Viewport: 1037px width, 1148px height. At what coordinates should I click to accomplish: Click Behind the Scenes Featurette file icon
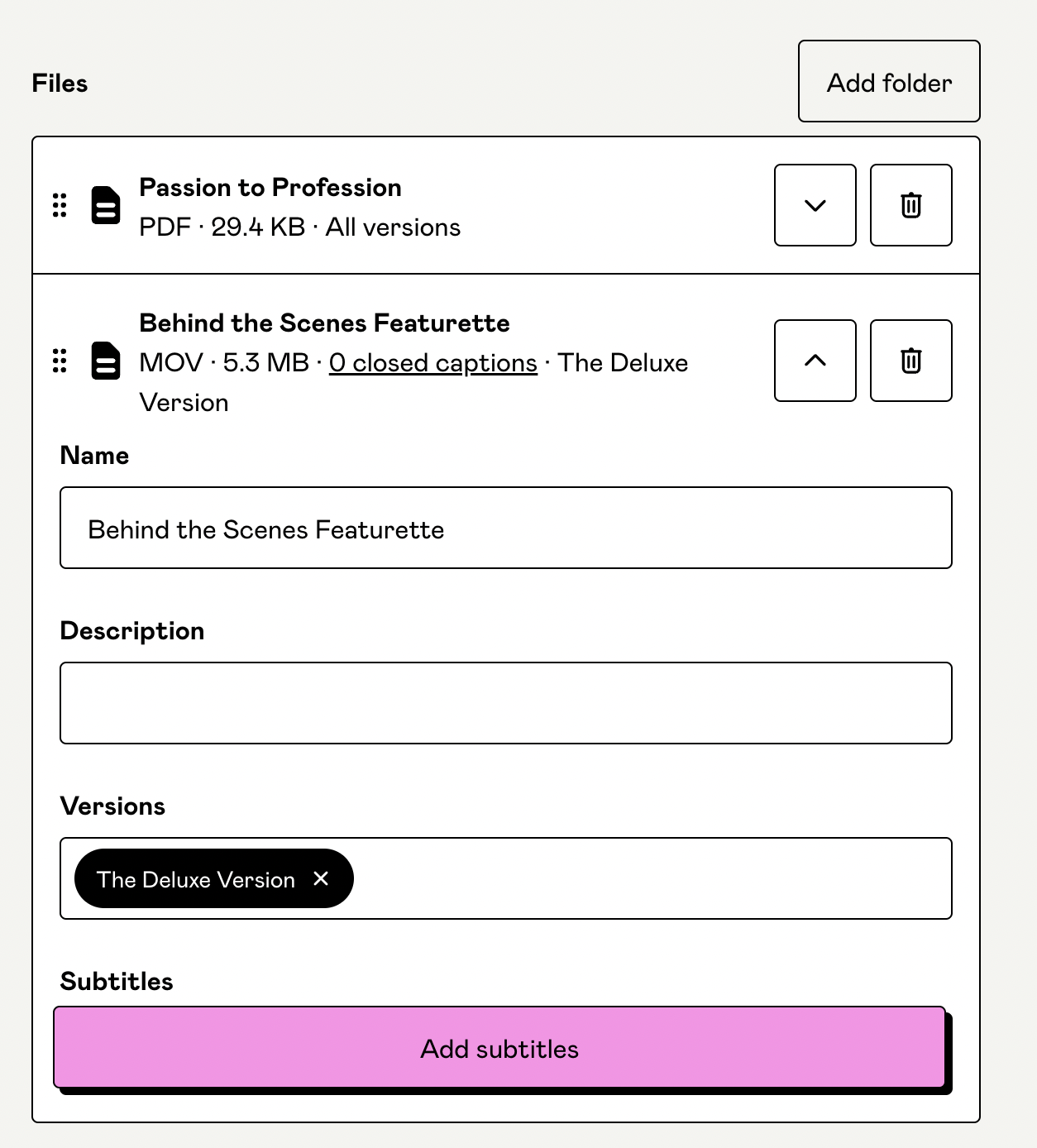[x=106, y=361]
